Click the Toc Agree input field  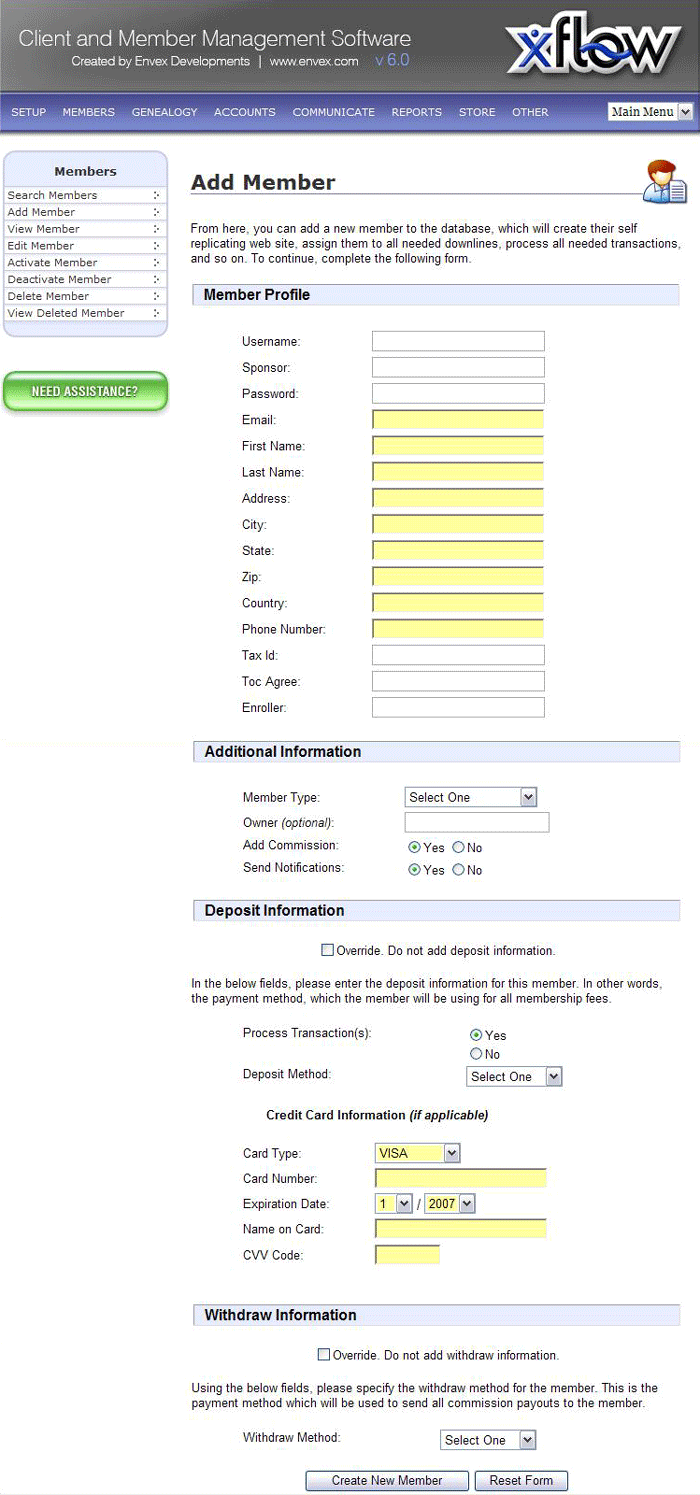coord(458,681)
